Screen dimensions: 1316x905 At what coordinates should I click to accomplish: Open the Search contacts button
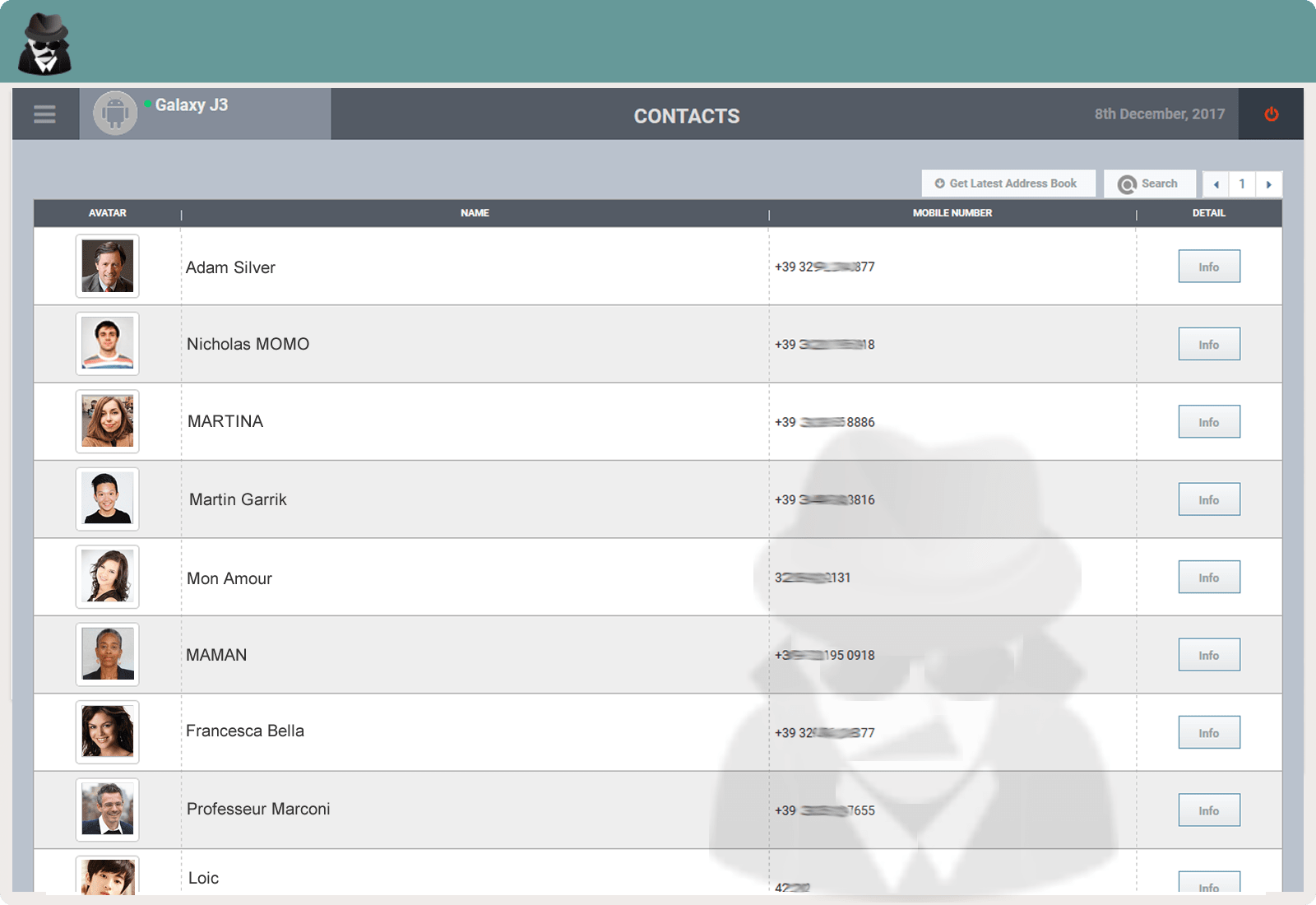1149,183
